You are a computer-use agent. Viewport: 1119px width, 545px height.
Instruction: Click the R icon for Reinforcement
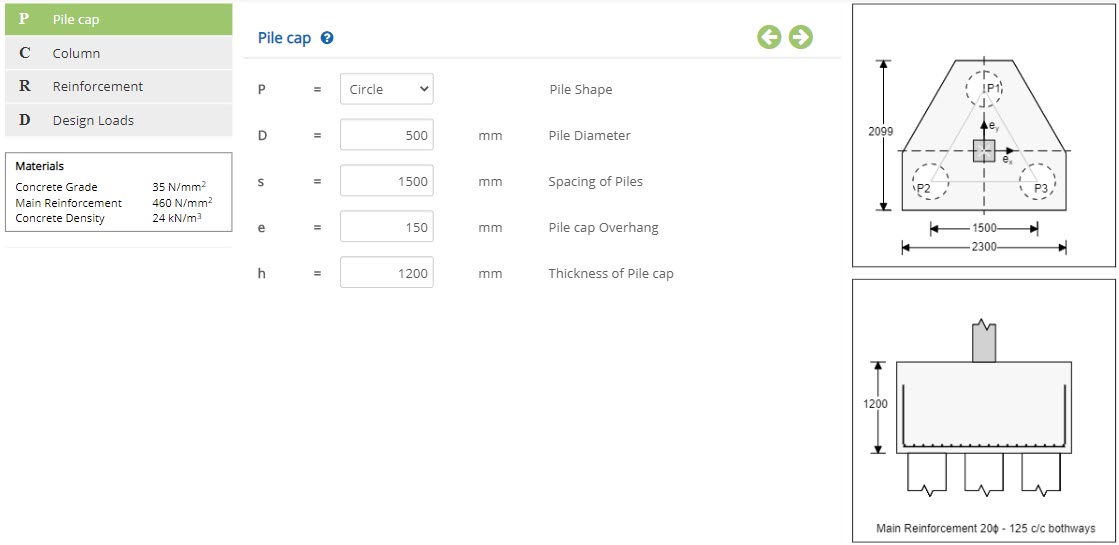24,86
